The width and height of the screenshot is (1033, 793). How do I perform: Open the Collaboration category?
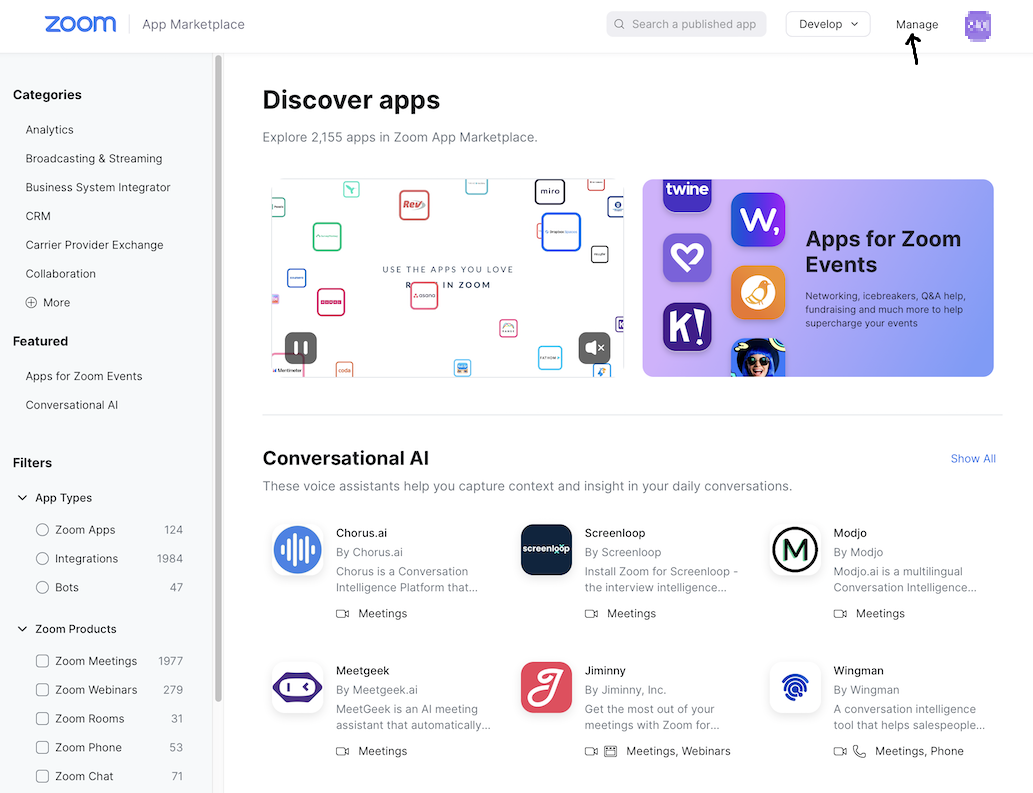tap(61, 274)
